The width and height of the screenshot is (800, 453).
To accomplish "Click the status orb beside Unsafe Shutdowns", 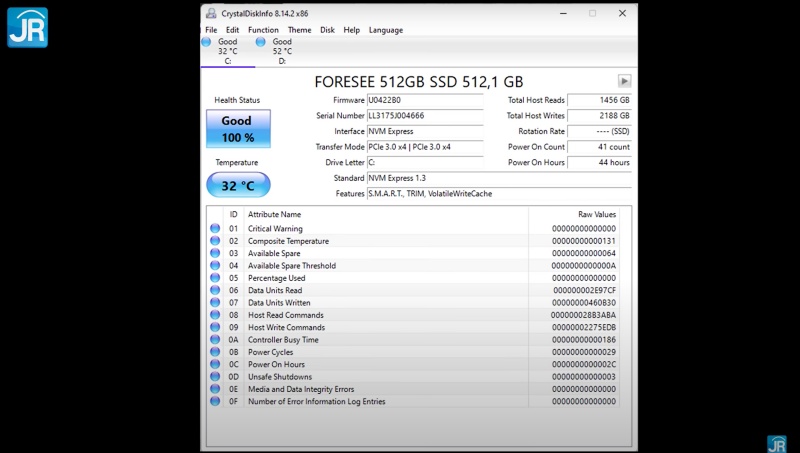I will coord(215,377).
